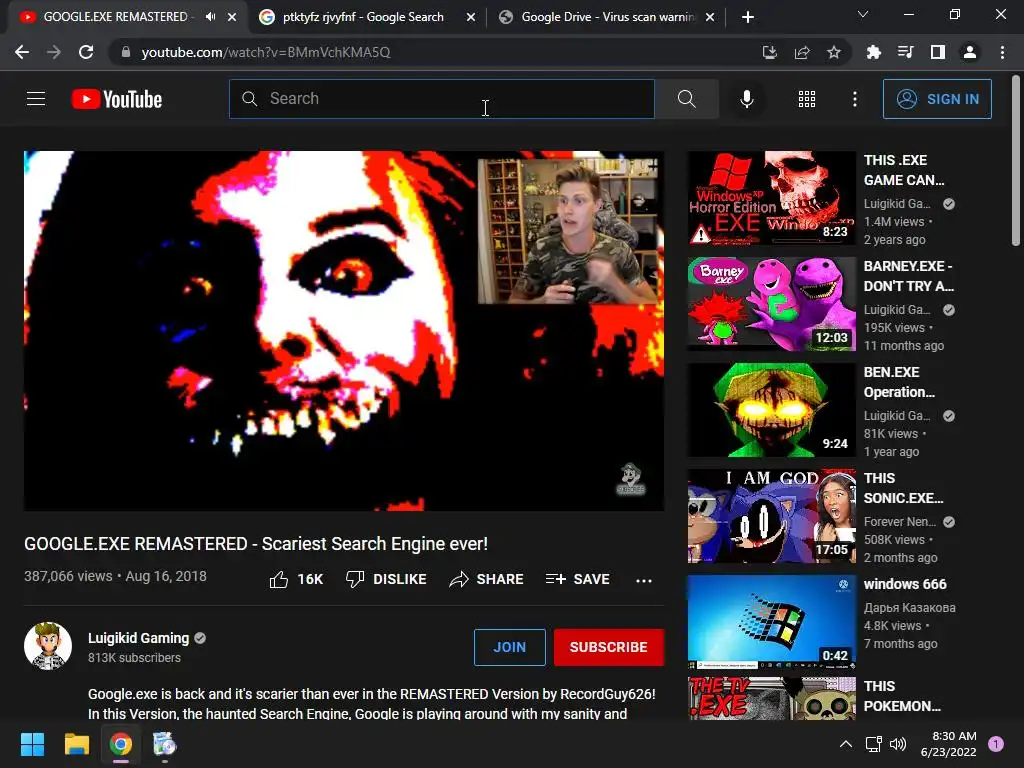Share the video via SHARE button

click(x=487, y=579)
